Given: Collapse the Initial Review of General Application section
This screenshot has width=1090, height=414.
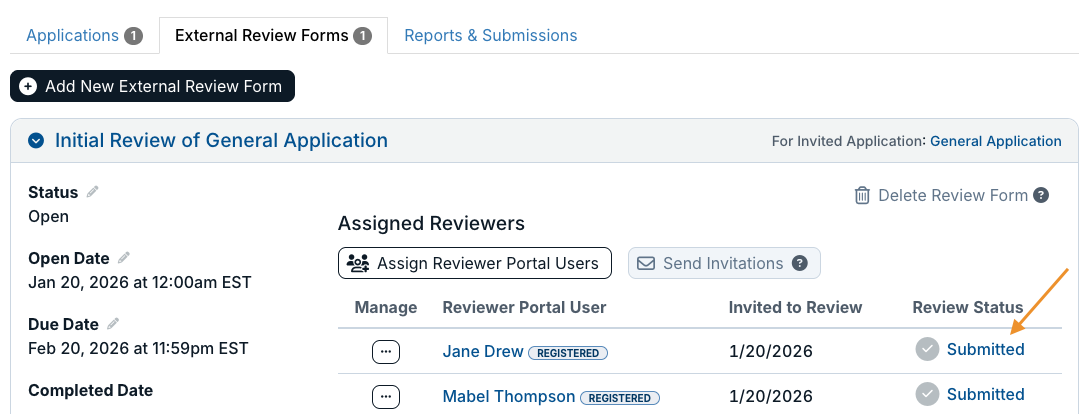Looking at the screenshot, I should [x=35, y=141].
